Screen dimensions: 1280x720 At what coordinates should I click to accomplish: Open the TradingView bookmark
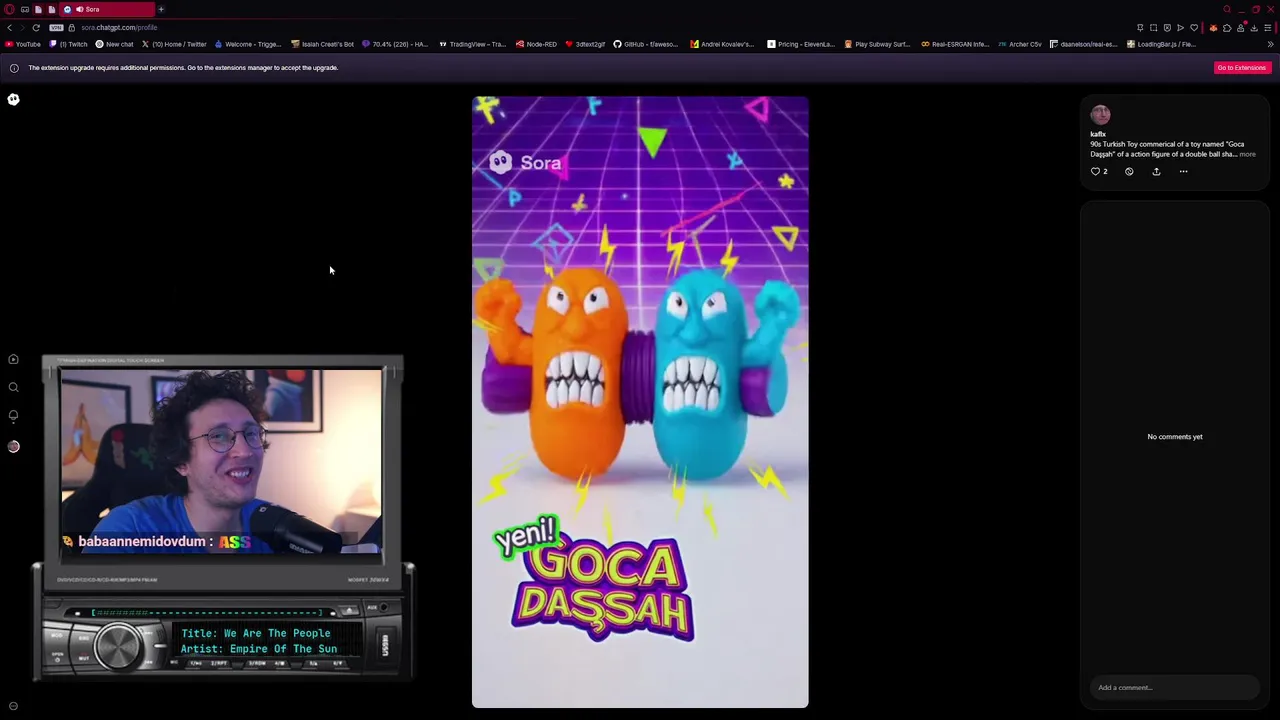472,44
